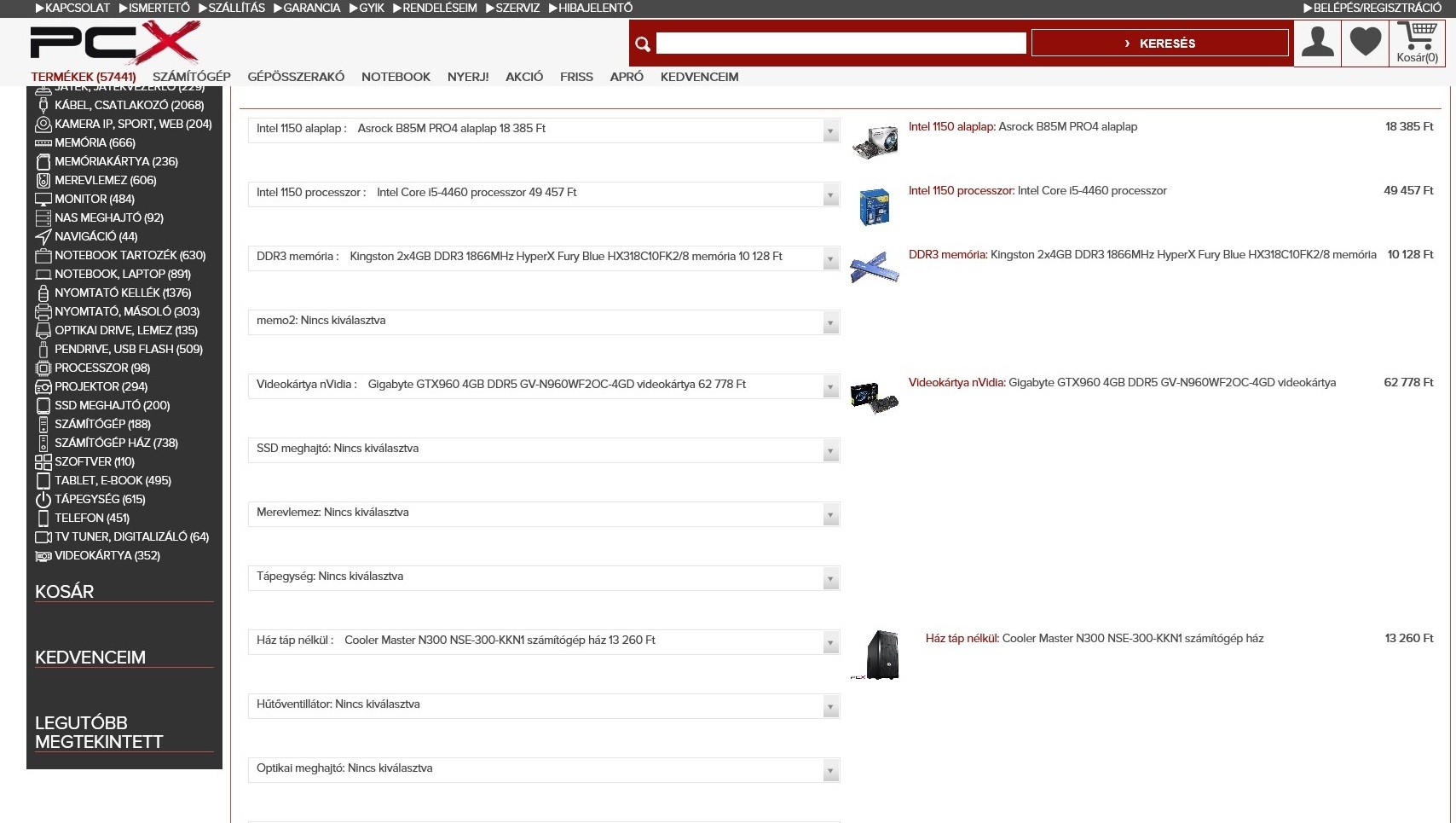Screen dimensions: 1456x823
Task: Click the TV TUNER, DIGITALIZÁLÓ icon
Action: [43, 537]
